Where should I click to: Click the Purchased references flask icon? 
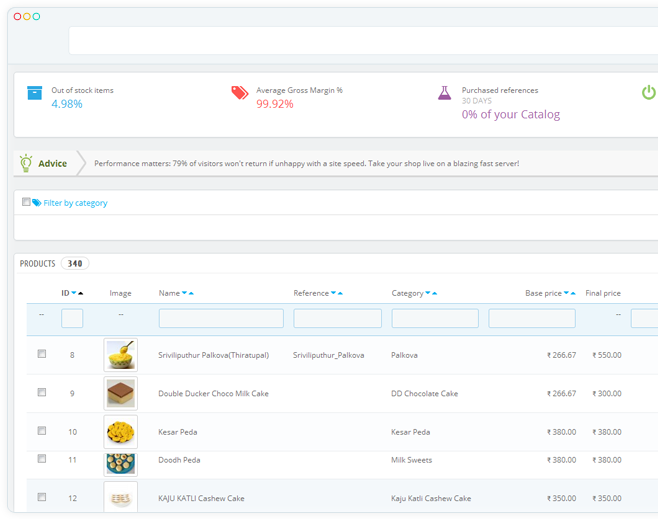(444, 93)
